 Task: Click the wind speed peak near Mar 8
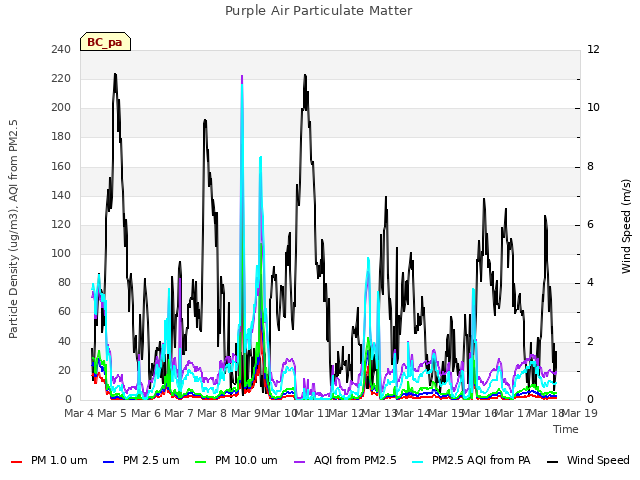205,121
